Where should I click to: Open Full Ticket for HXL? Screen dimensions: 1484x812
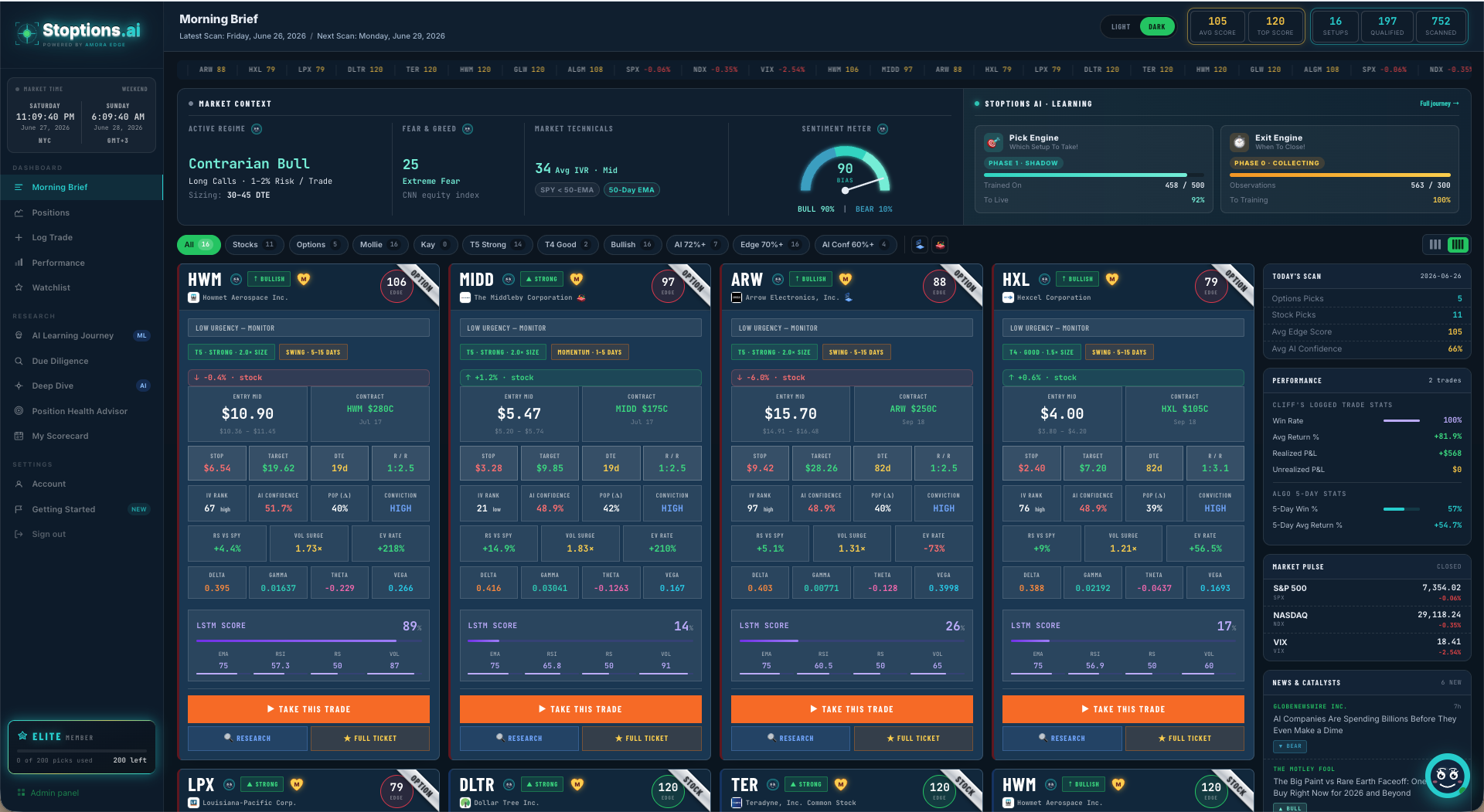click(x=1184, y=739)
